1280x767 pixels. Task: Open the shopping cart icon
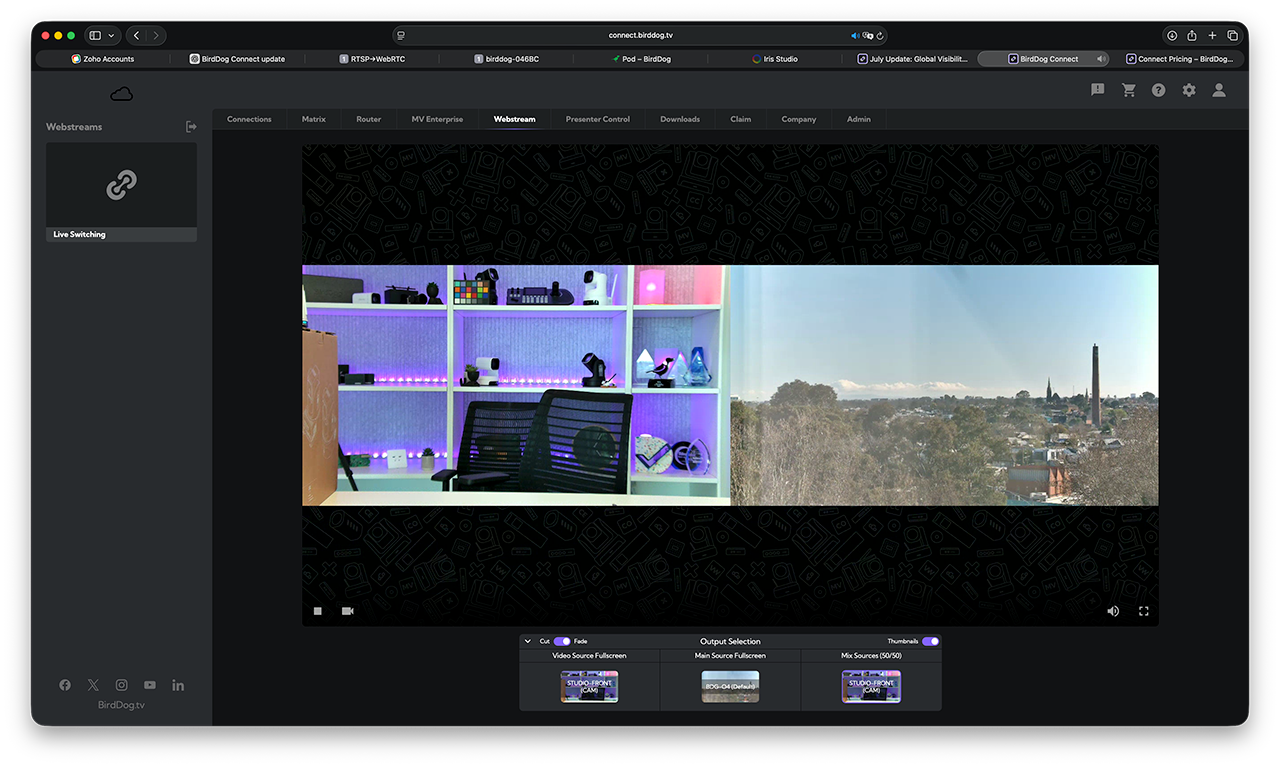point(1128,90)
